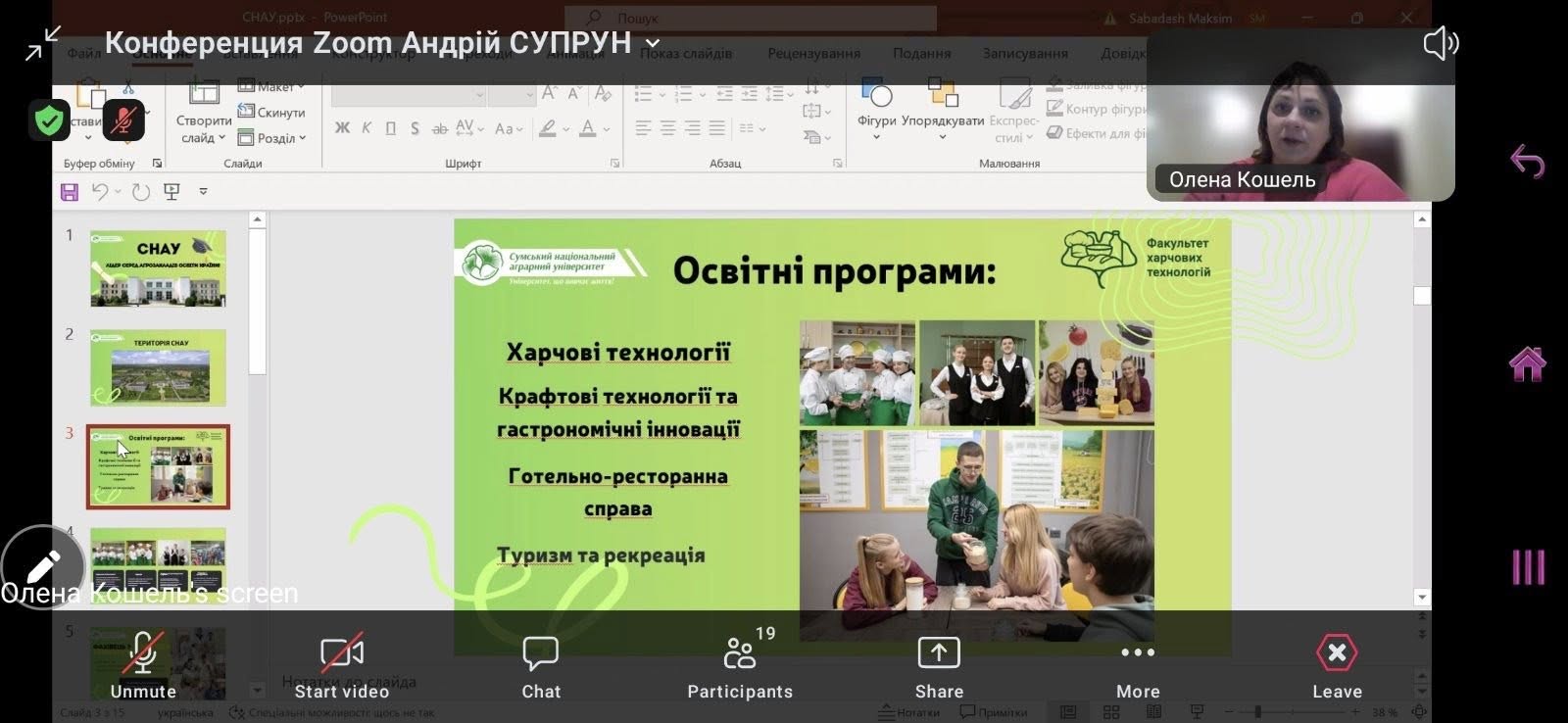Click the annotation pencil icon

[x=42, y=566]
